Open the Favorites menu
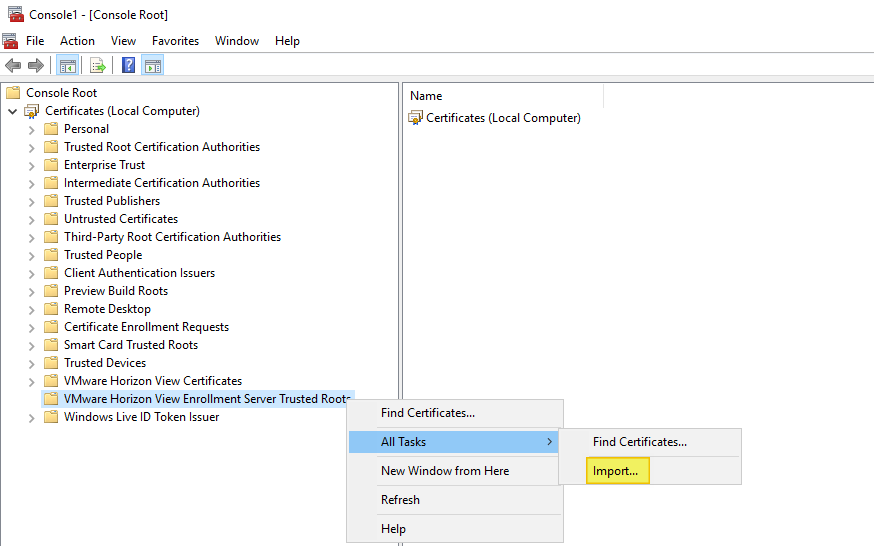The height and width of the screenshot is (546, 874). click(x=175, y=41)
